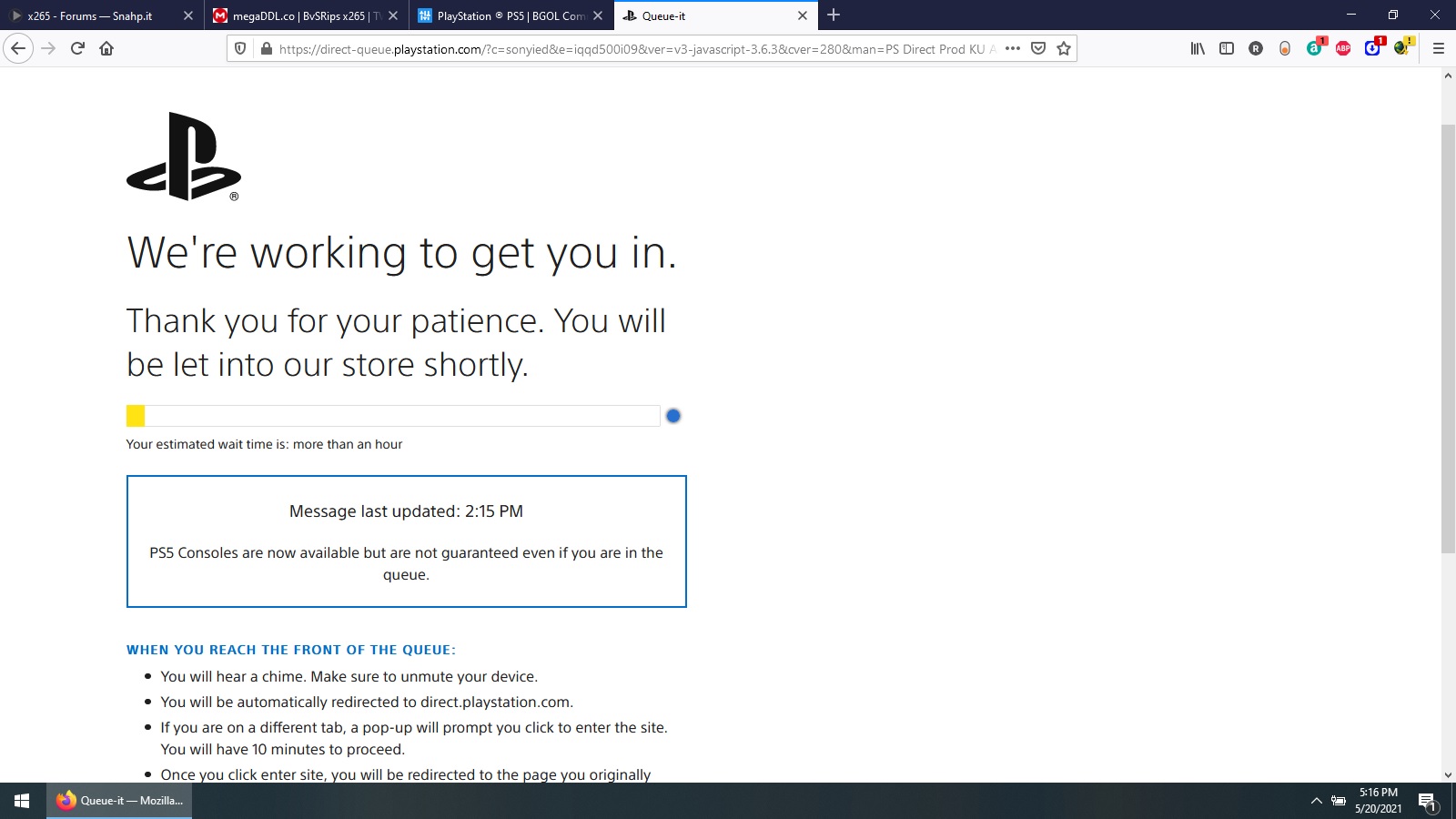Reload the Queue-it page
Image resolution: width=1456 pixels, height=819 pixels.
click(77, 48)
